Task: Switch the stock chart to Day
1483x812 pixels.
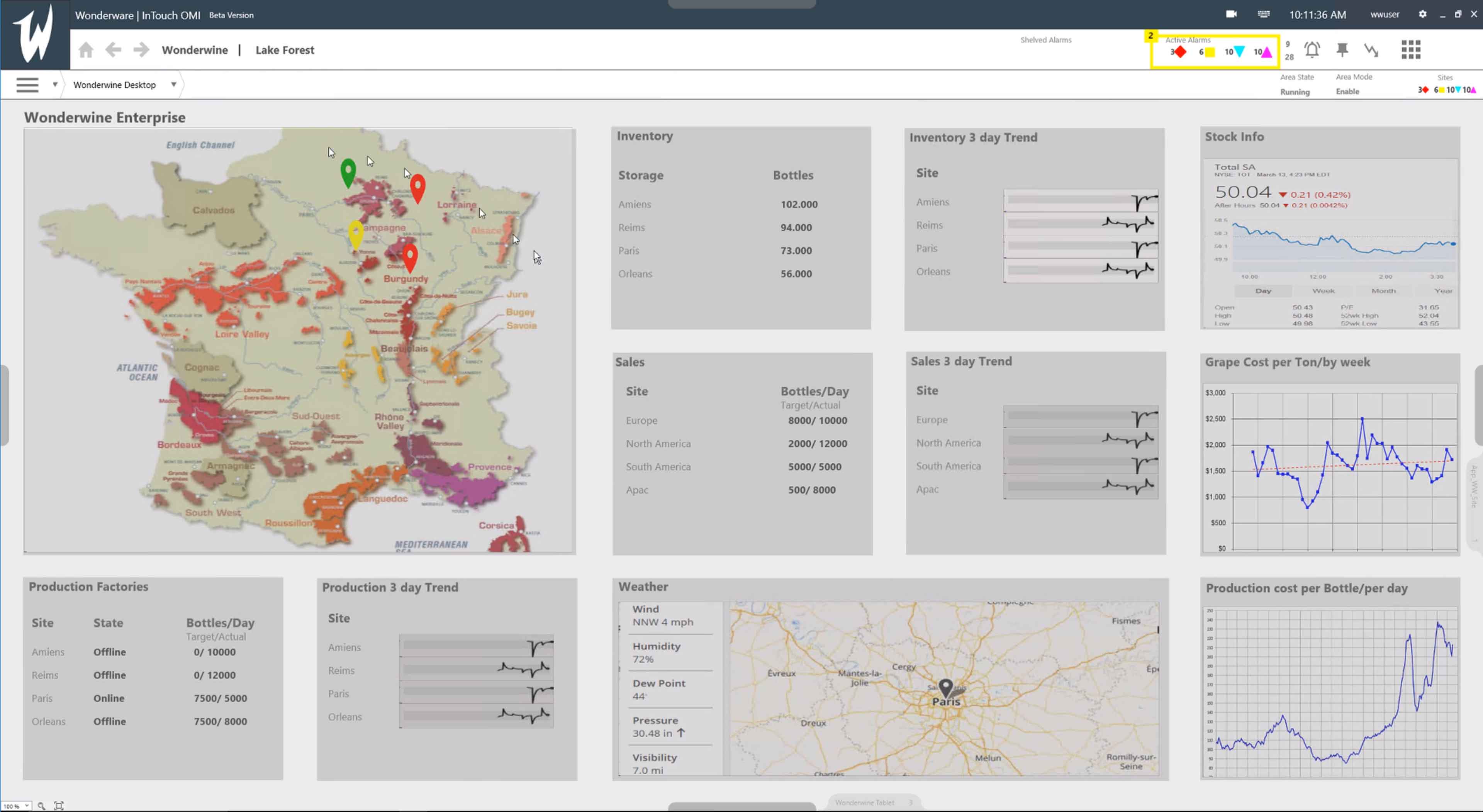Action: point(1263,291)
